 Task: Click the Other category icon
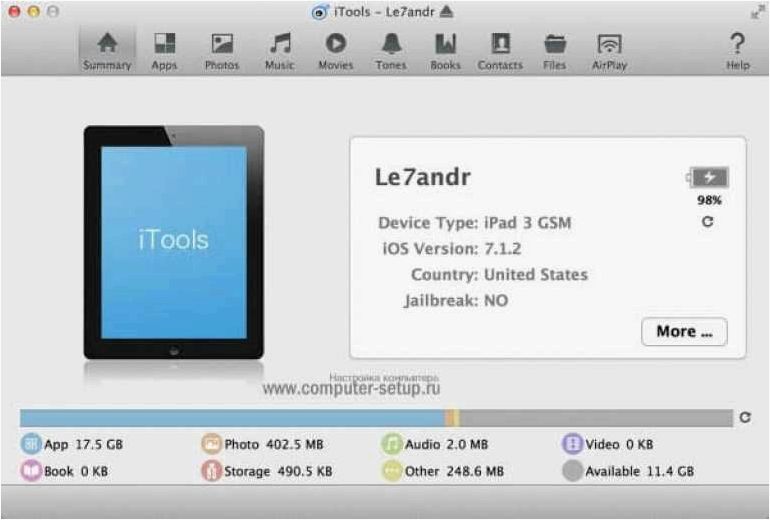pyautogui.click(x=392, y=470)
